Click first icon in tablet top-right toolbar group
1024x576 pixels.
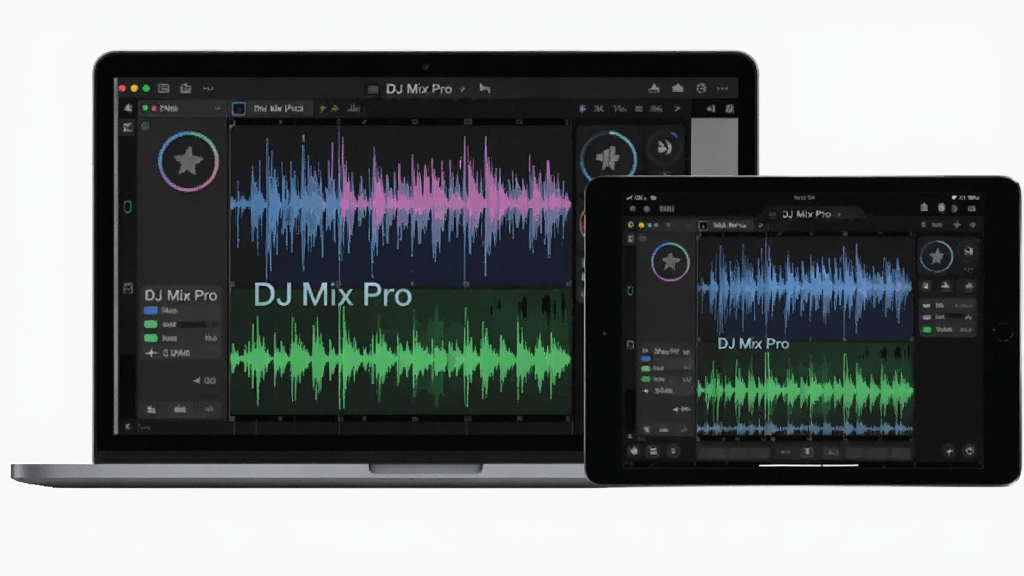tap(924, 208)
